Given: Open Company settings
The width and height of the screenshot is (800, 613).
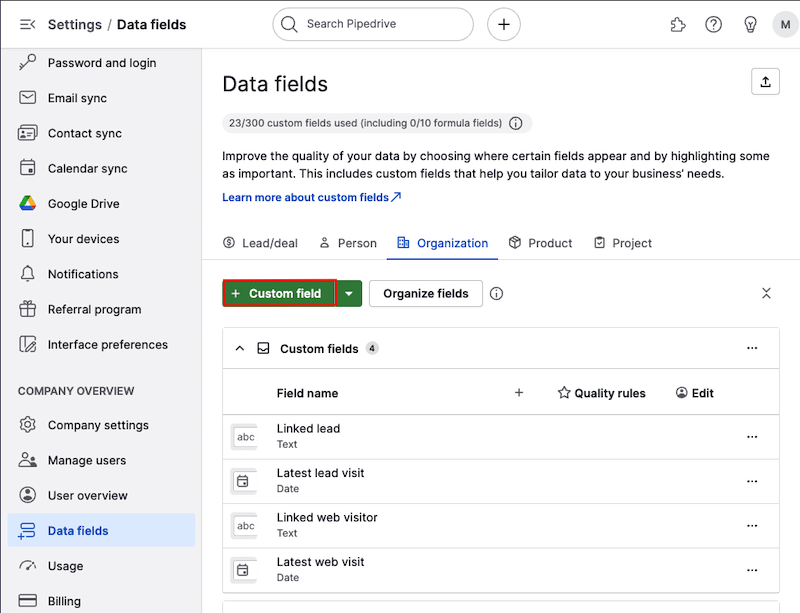Looking at the screenshot, I should pos(102,425).
